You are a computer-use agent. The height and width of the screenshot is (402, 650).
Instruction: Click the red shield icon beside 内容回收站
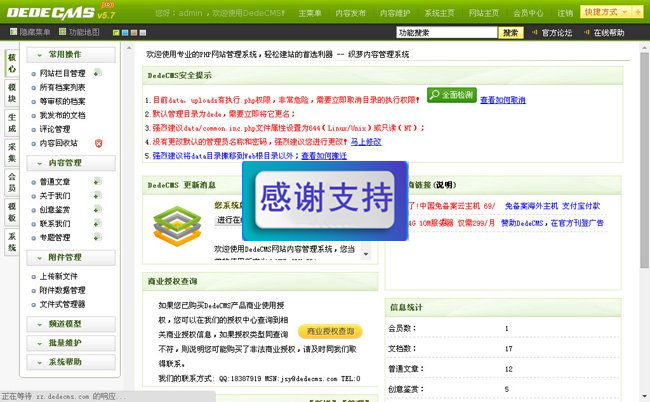(98, 143)
